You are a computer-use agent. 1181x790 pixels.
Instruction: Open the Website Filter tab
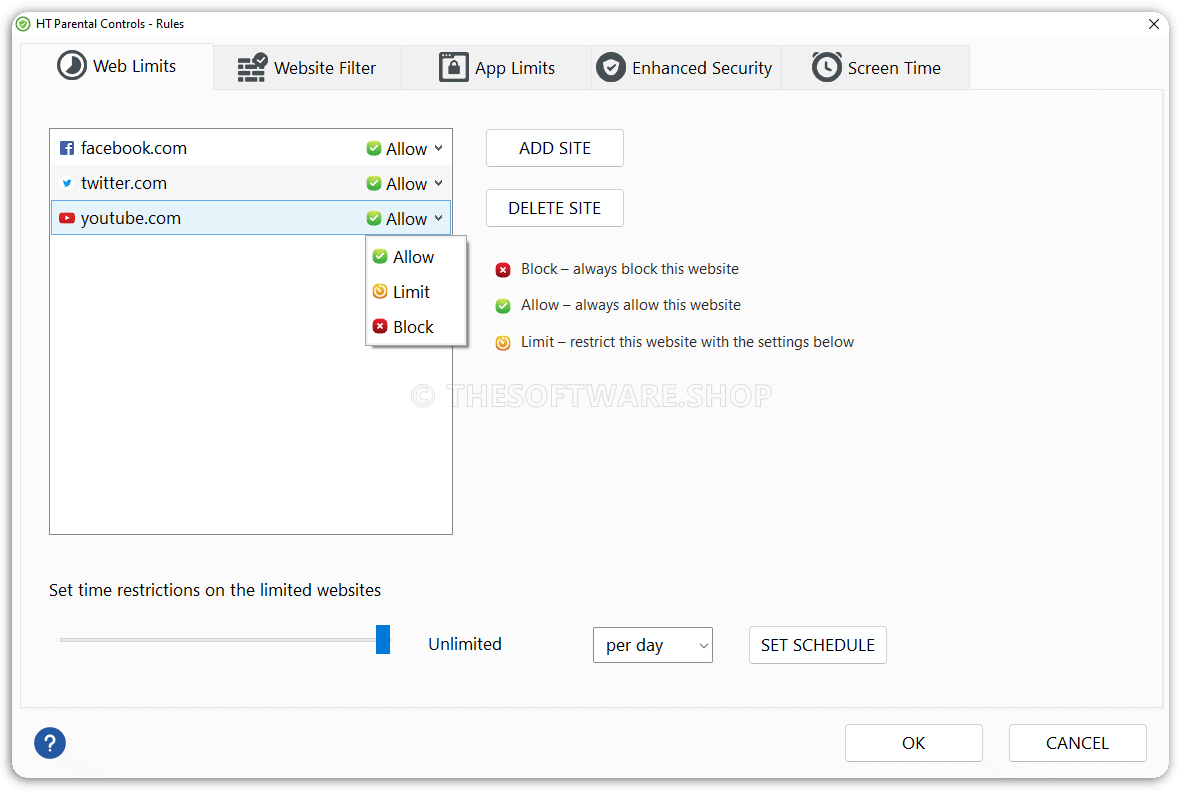pyautogui.click(x=307, y=68)
